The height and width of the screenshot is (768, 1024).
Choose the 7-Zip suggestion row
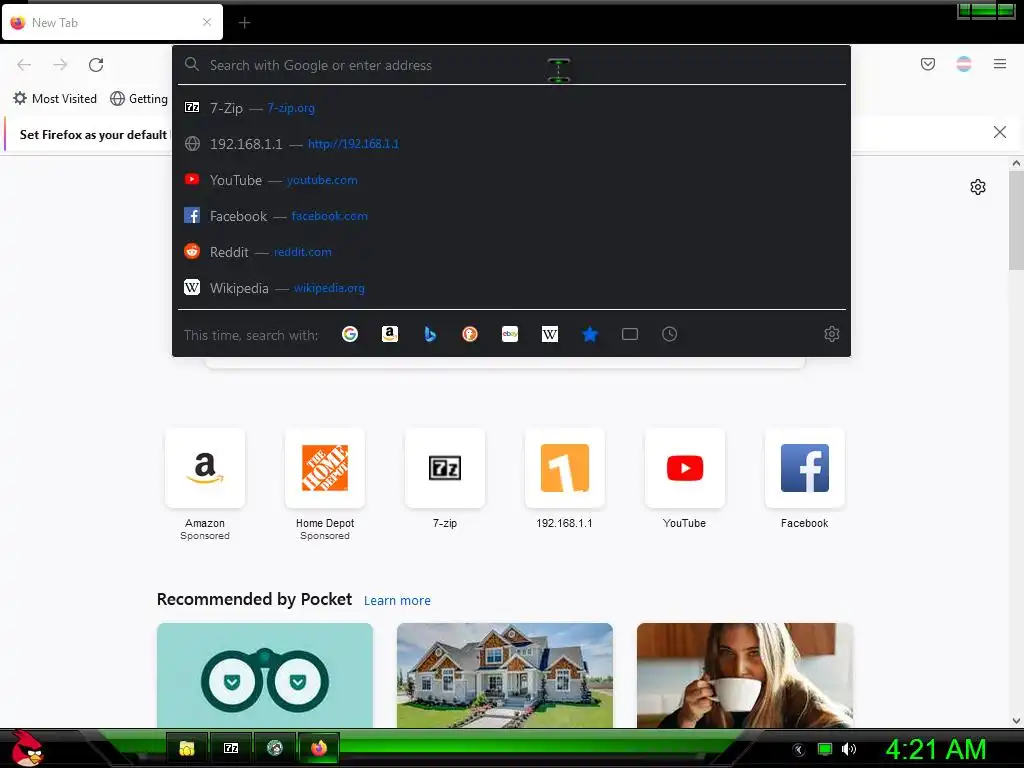coord(511,108)
